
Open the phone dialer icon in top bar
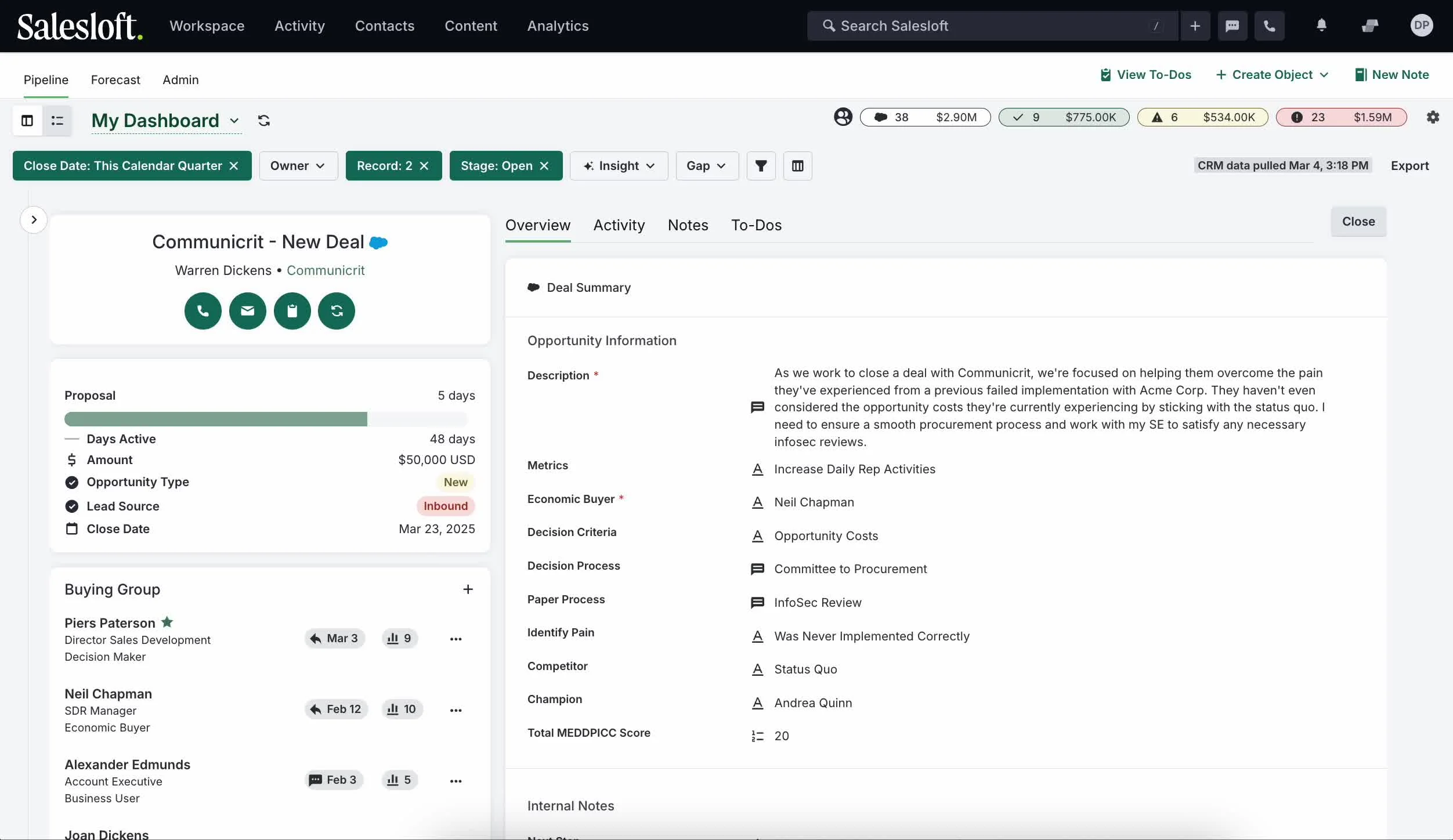click(1270, 26)
